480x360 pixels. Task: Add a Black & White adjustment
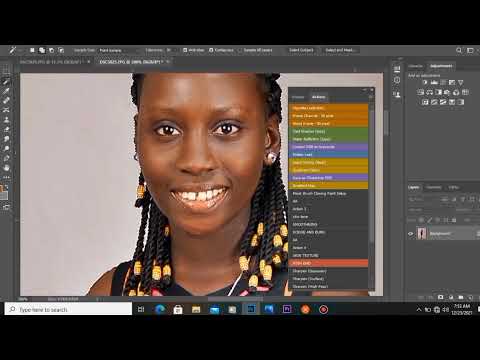439,92
